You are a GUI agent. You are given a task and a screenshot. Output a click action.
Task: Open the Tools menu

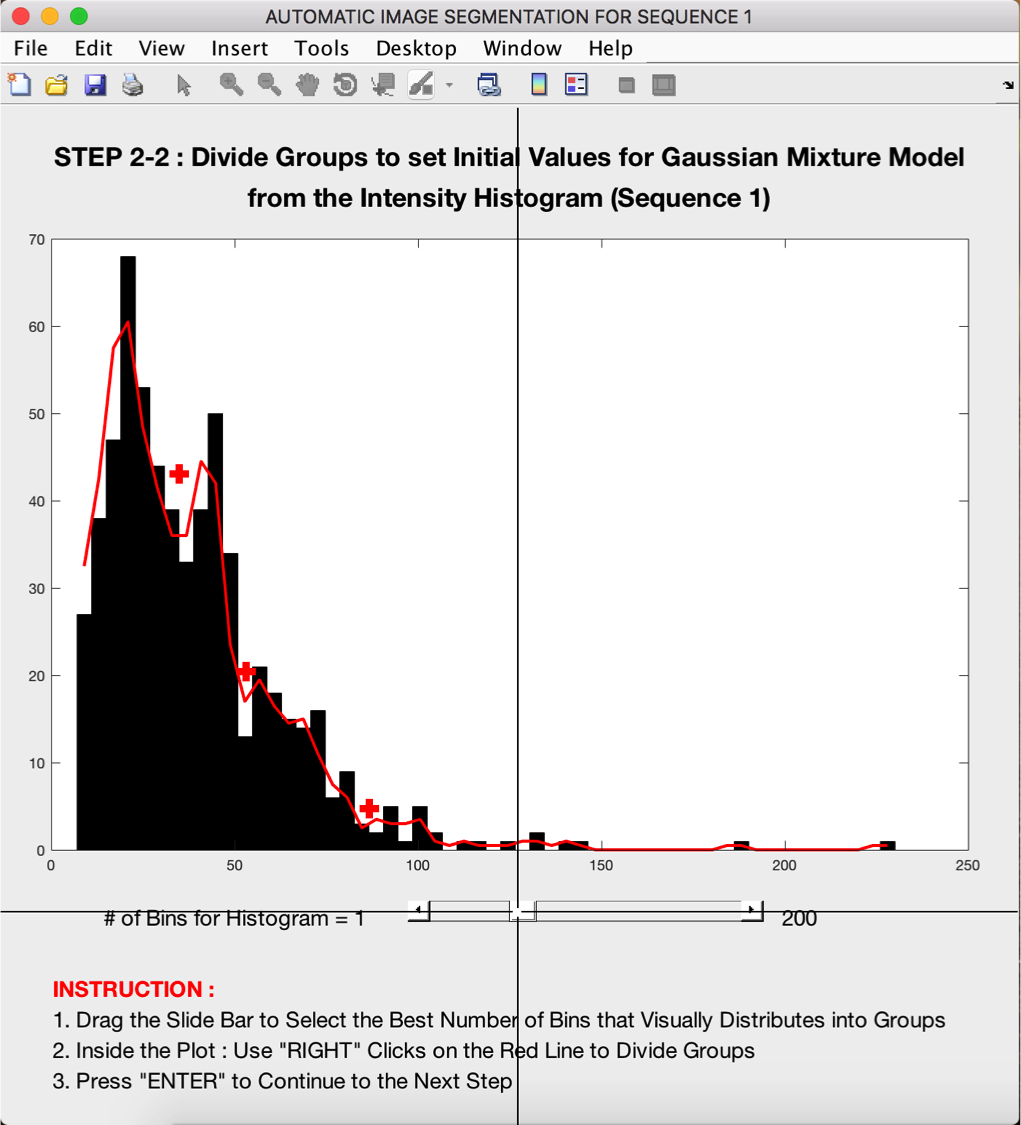[x=321, y=48]
